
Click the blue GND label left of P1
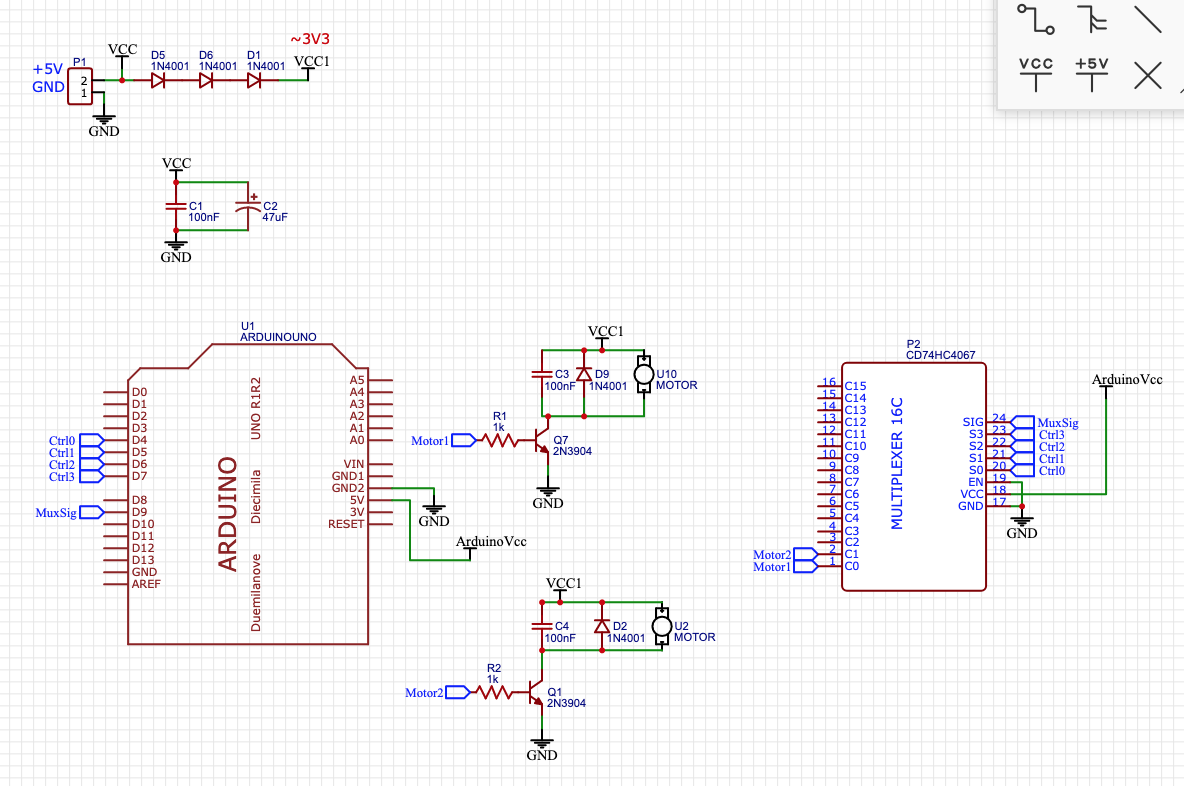tap(48, 87)
